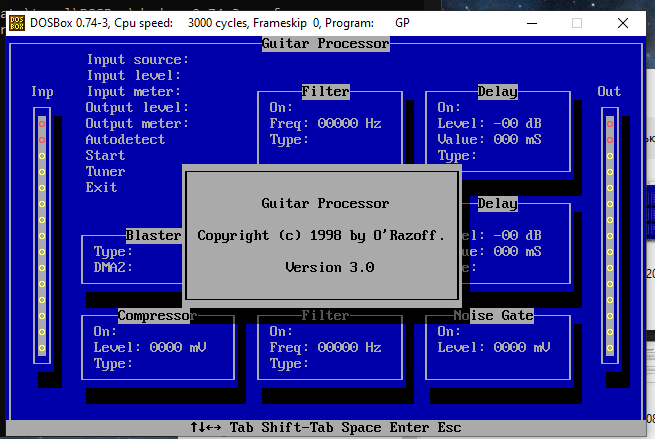Click the top Filter Freq 00000 Hz value
Viewport: 655px width, 439px height.
[x=349, y=124]
